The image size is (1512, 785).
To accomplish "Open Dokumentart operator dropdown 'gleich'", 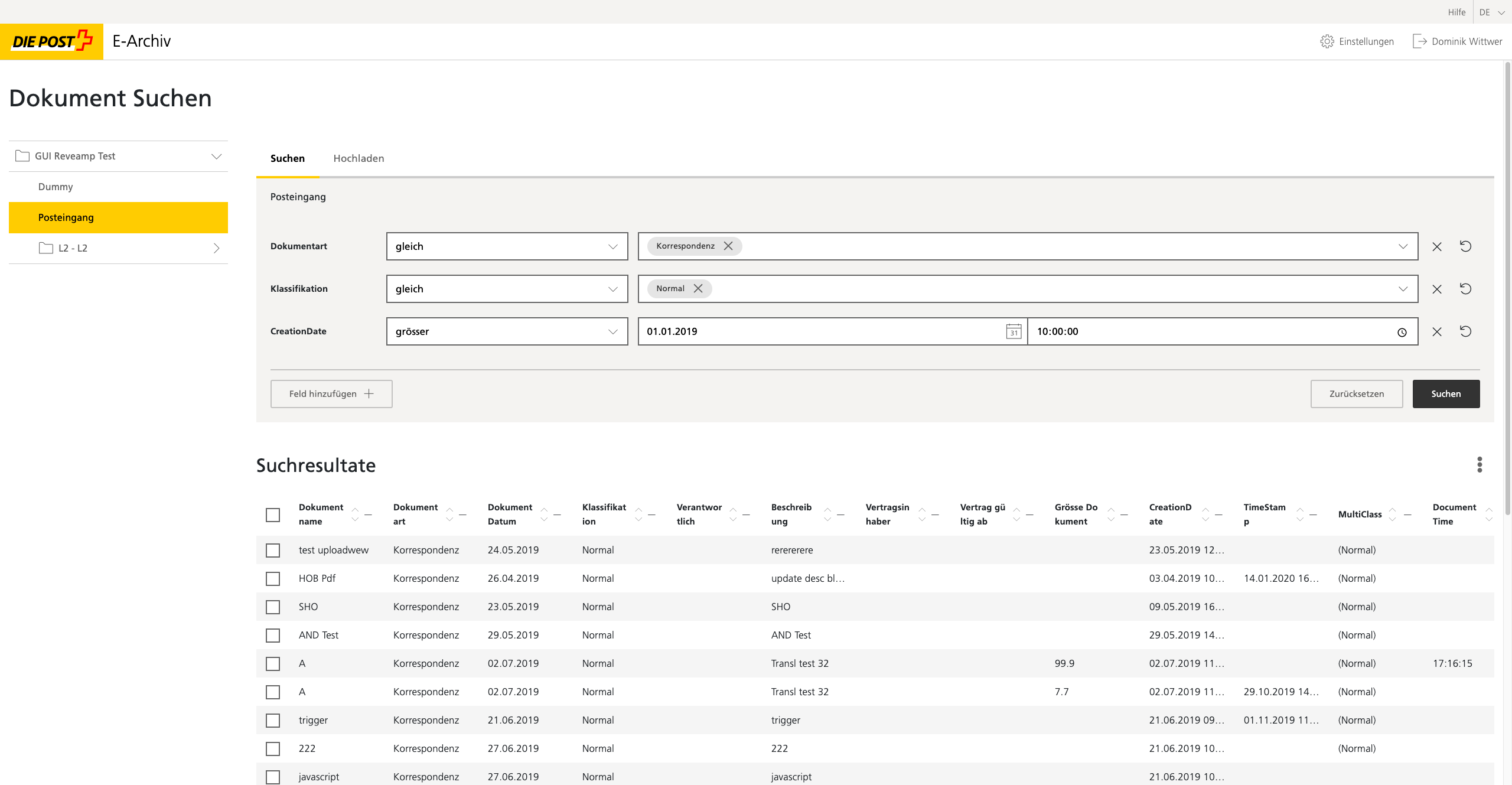I will pyautogui.click(x=507, y=246).
